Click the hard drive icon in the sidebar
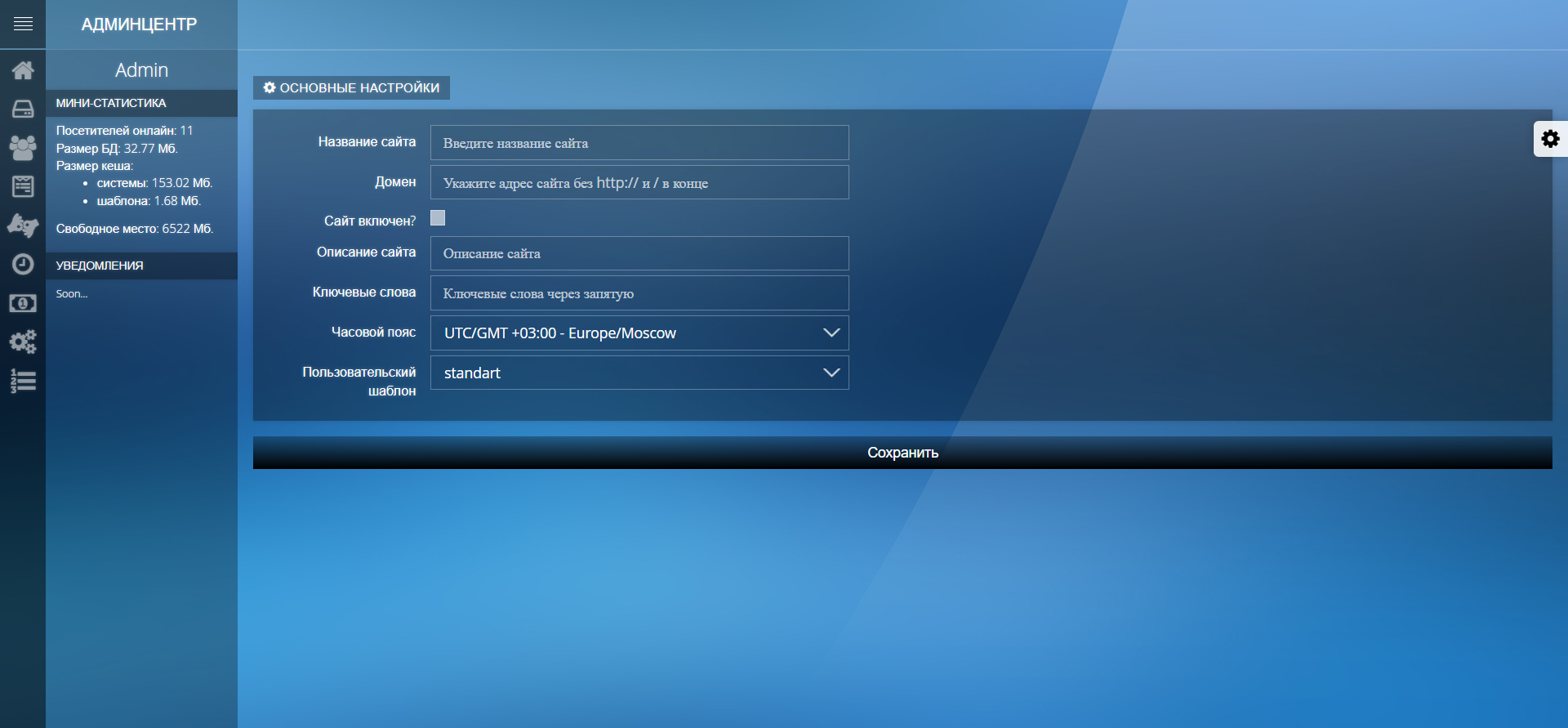Viewport: 1568px width, 728px height. point(23,109)
